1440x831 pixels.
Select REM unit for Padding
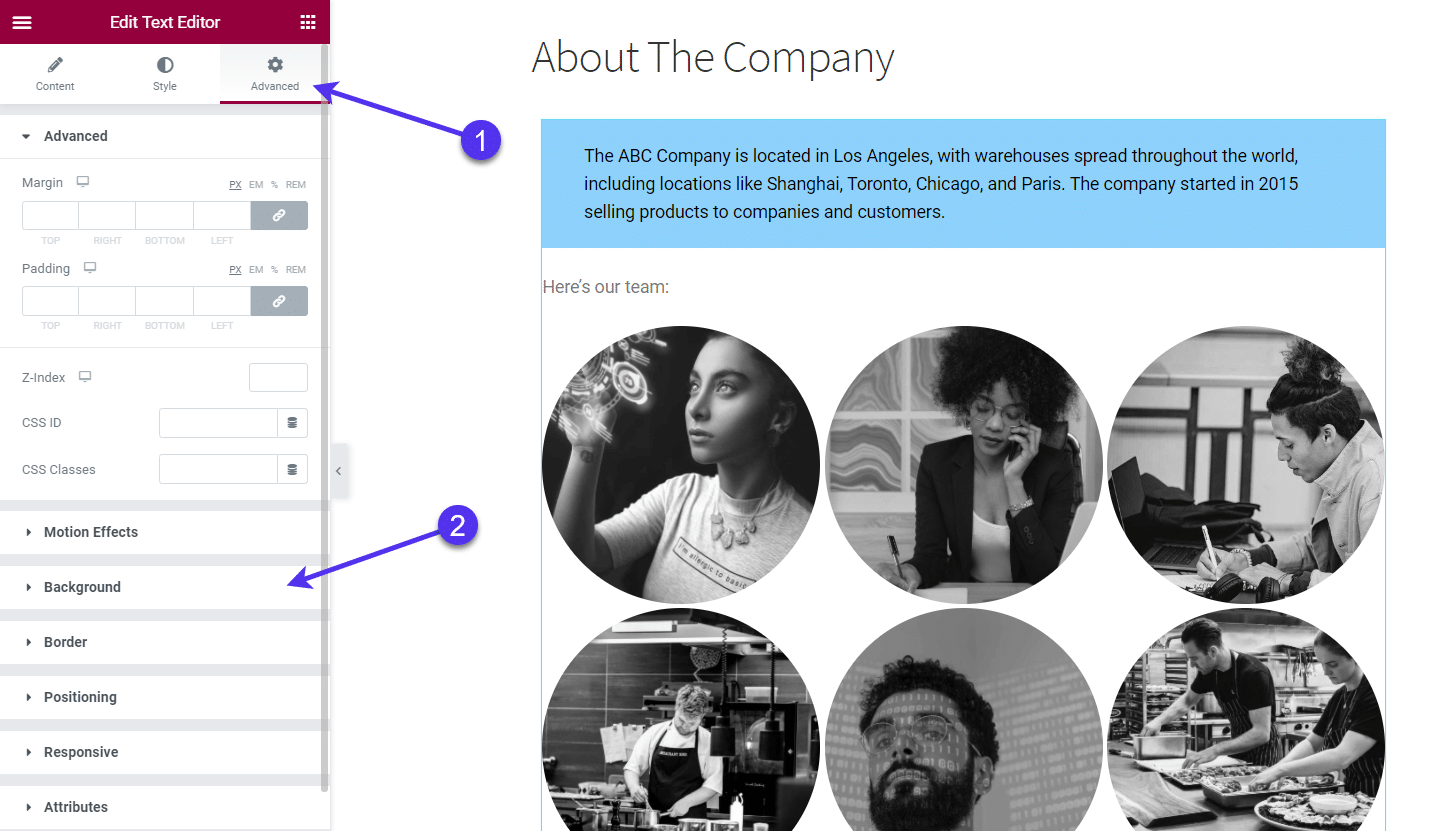point(296,270)
